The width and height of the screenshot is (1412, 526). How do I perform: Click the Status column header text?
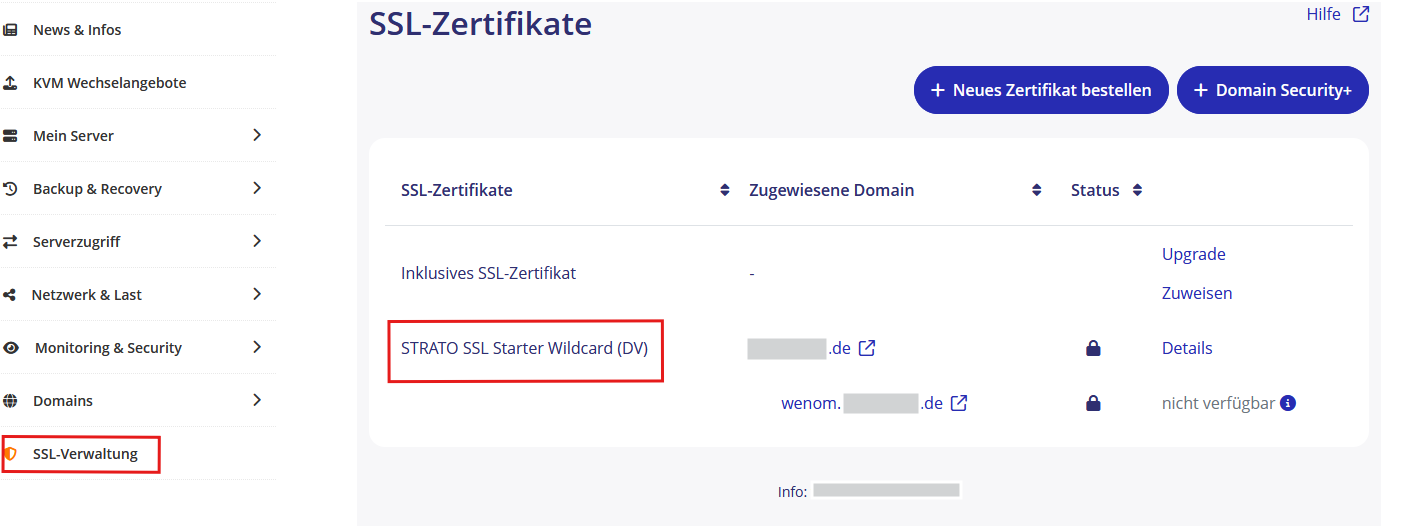[1095, 190]
